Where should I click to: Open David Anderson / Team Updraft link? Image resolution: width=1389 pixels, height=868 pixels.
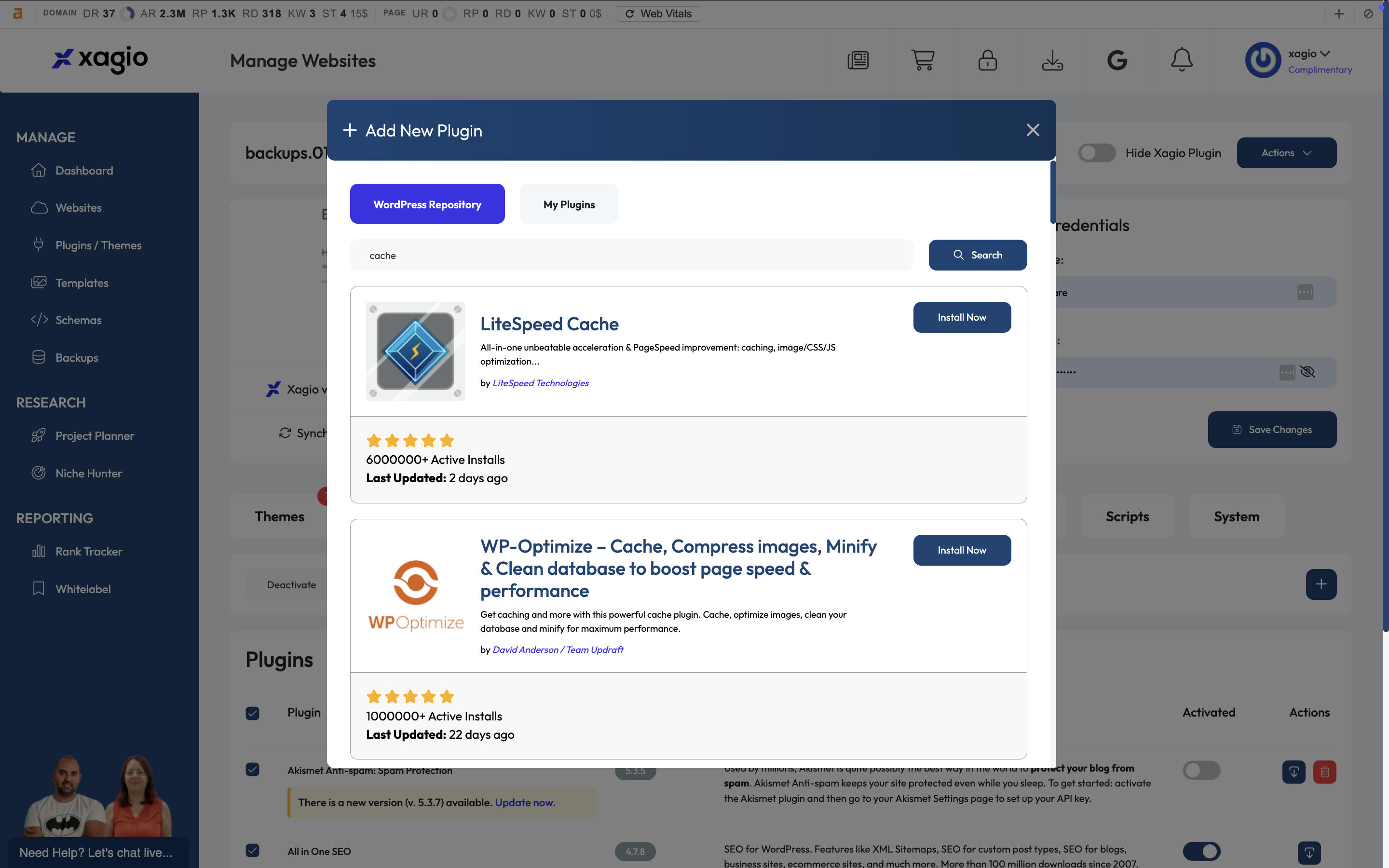(x=558, y=649)
